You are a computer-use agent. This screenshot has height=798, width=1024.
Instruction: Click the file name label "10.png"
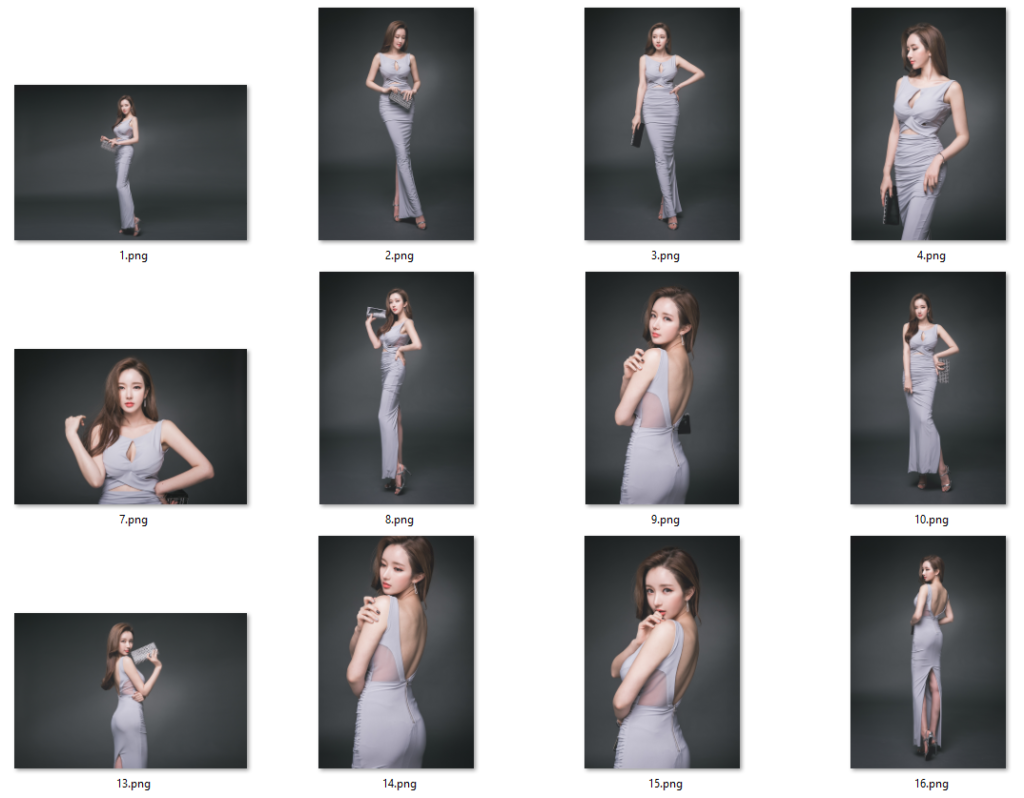931,520
